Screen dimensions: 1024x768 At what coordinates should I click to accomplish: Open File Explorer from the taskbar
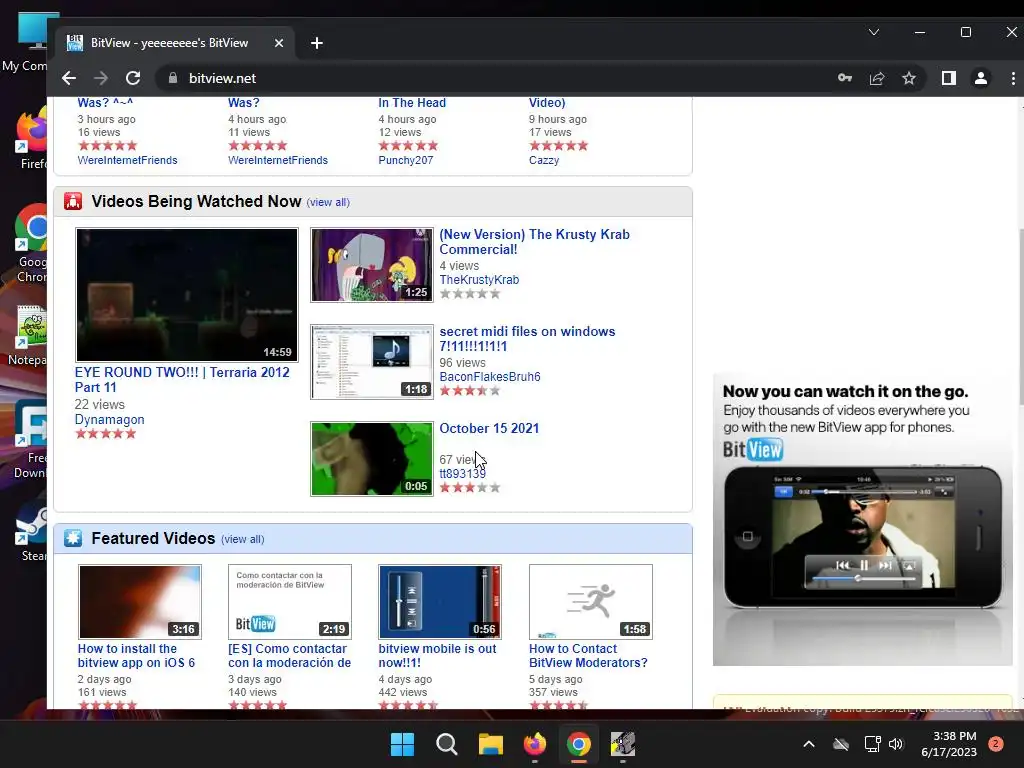[490, 744]
